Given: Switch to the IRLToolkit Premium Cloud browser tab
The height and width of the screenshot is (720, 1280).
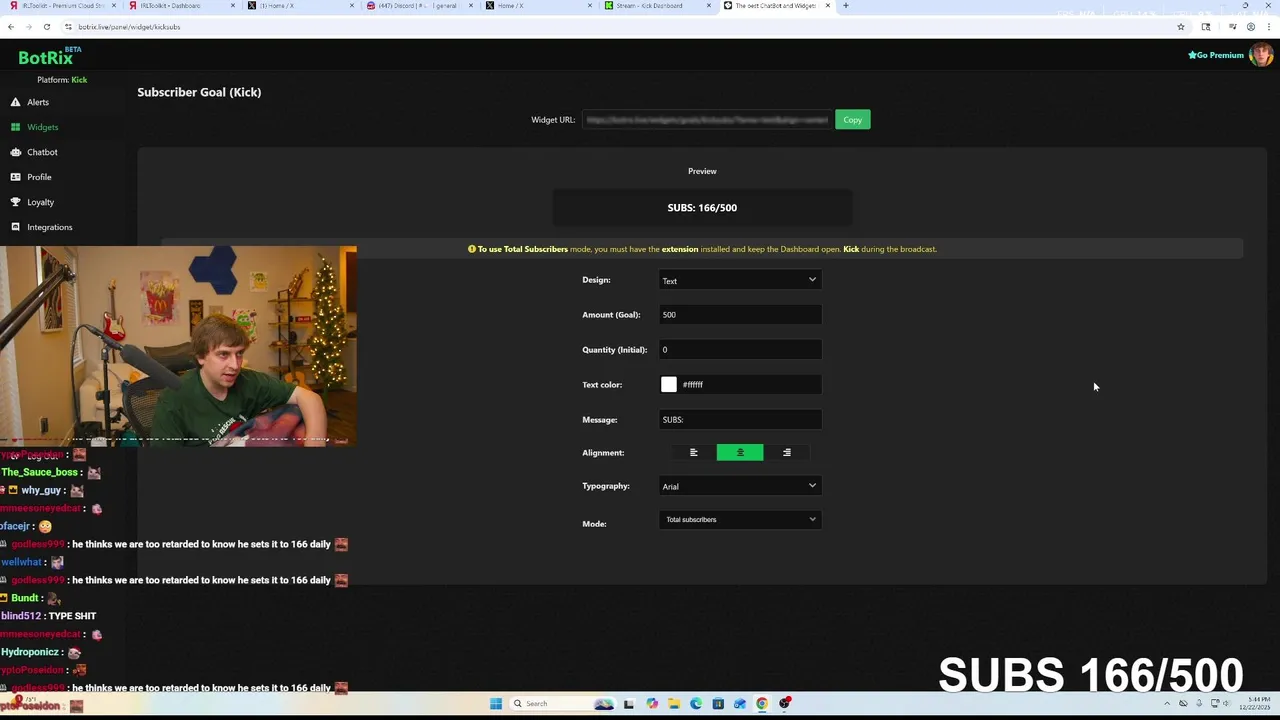Looking at the screenshot, I should [x=60, y=6].
